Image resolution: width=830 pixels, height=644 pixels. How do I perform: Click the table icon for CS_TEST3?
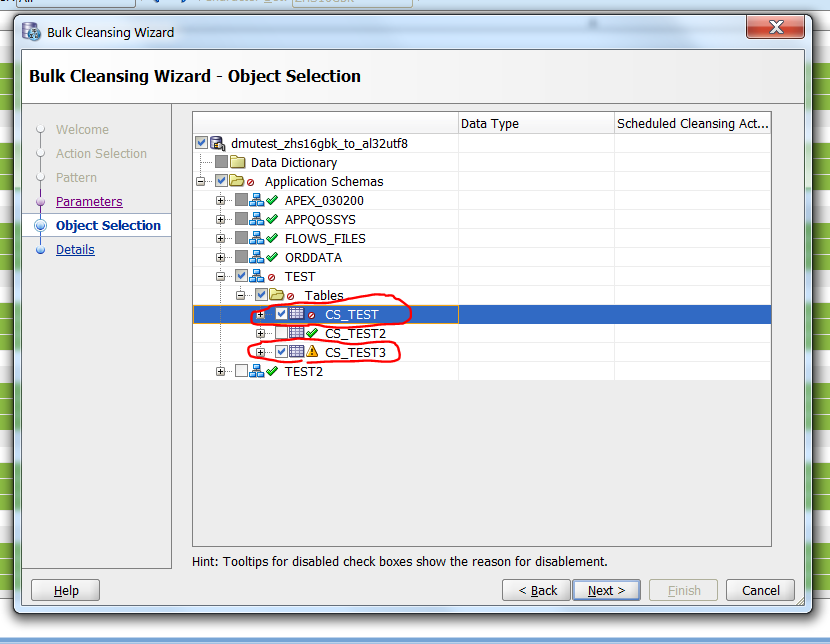tap(296, 352)
